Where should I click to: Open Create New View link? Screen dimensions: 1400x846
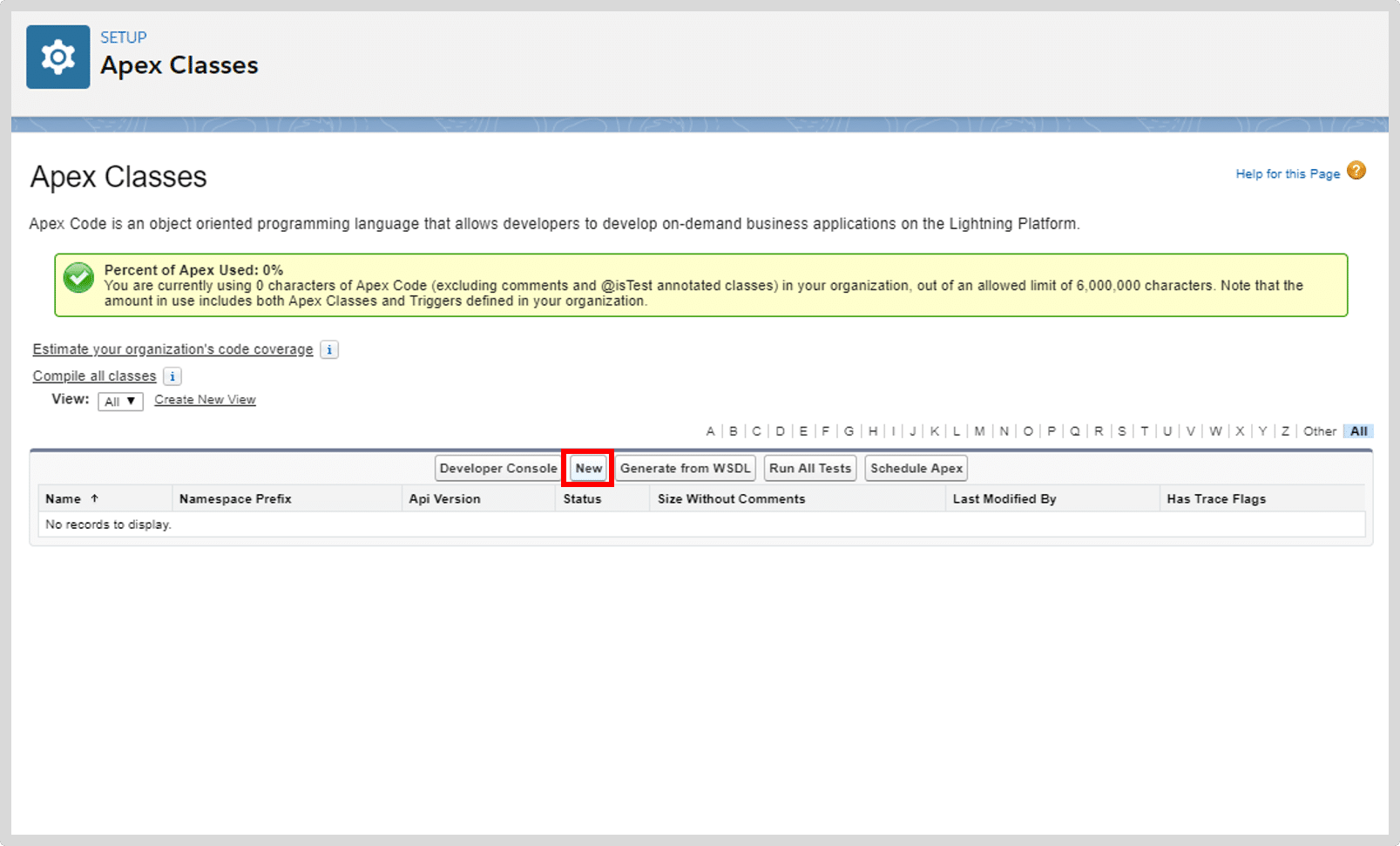tap(205, 400)
